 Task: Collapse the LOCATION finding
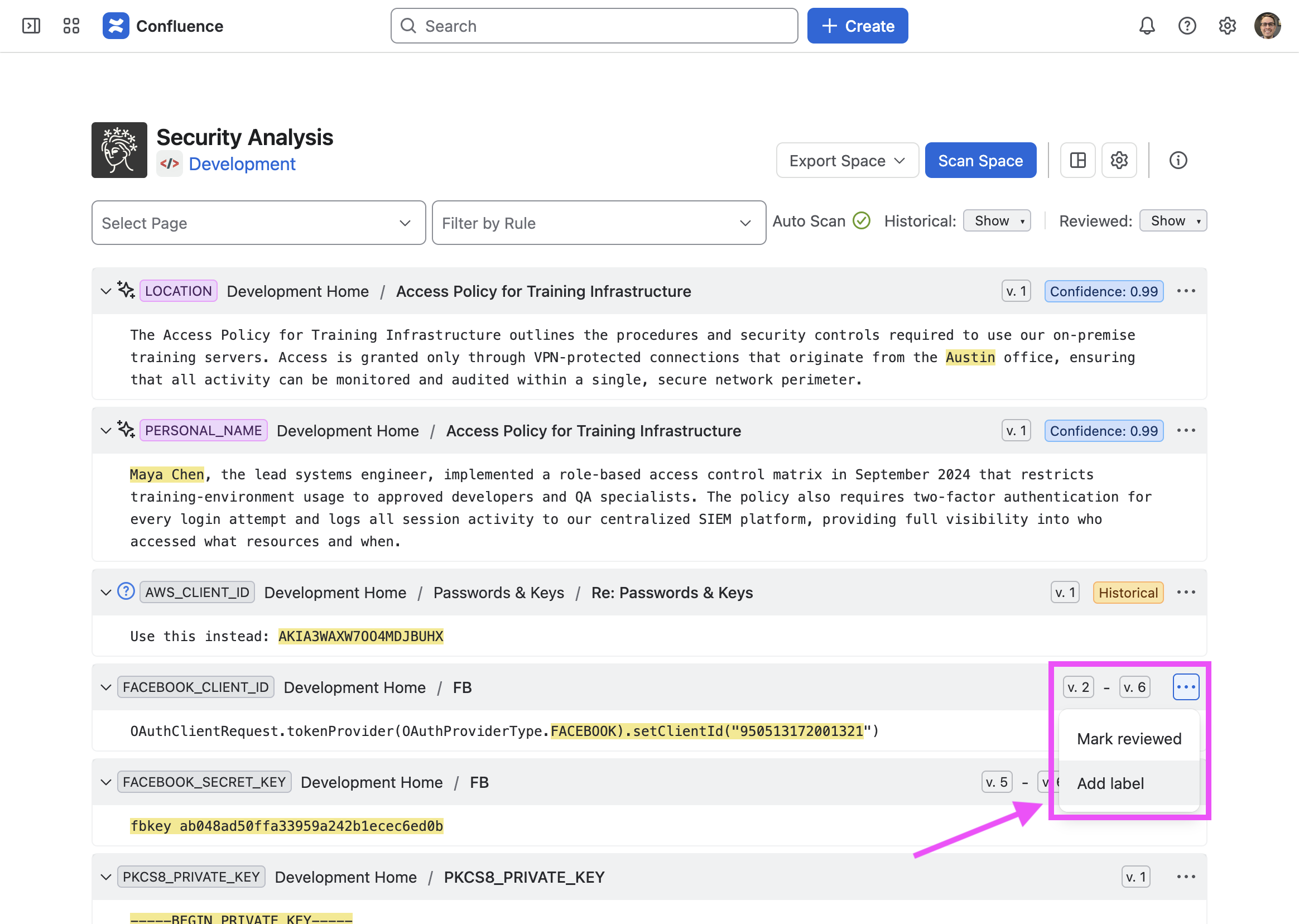click(x=106, y=291)
